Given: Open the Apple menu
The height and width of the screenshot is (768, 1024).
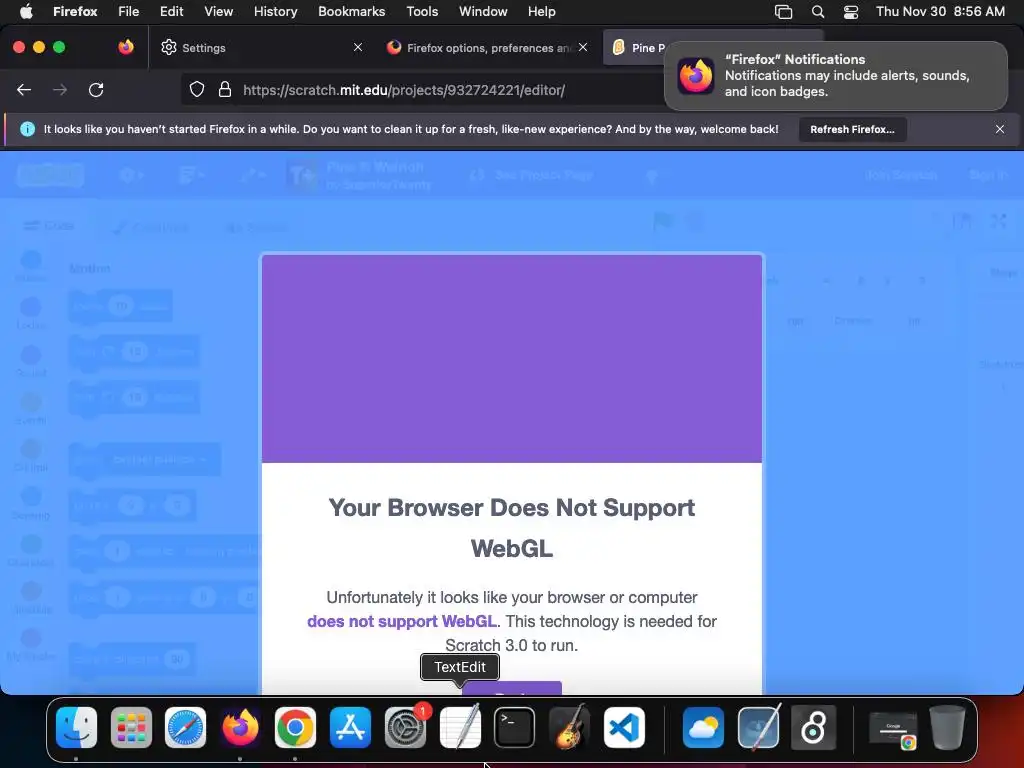Looking at the screenshot, I should 25,12.
